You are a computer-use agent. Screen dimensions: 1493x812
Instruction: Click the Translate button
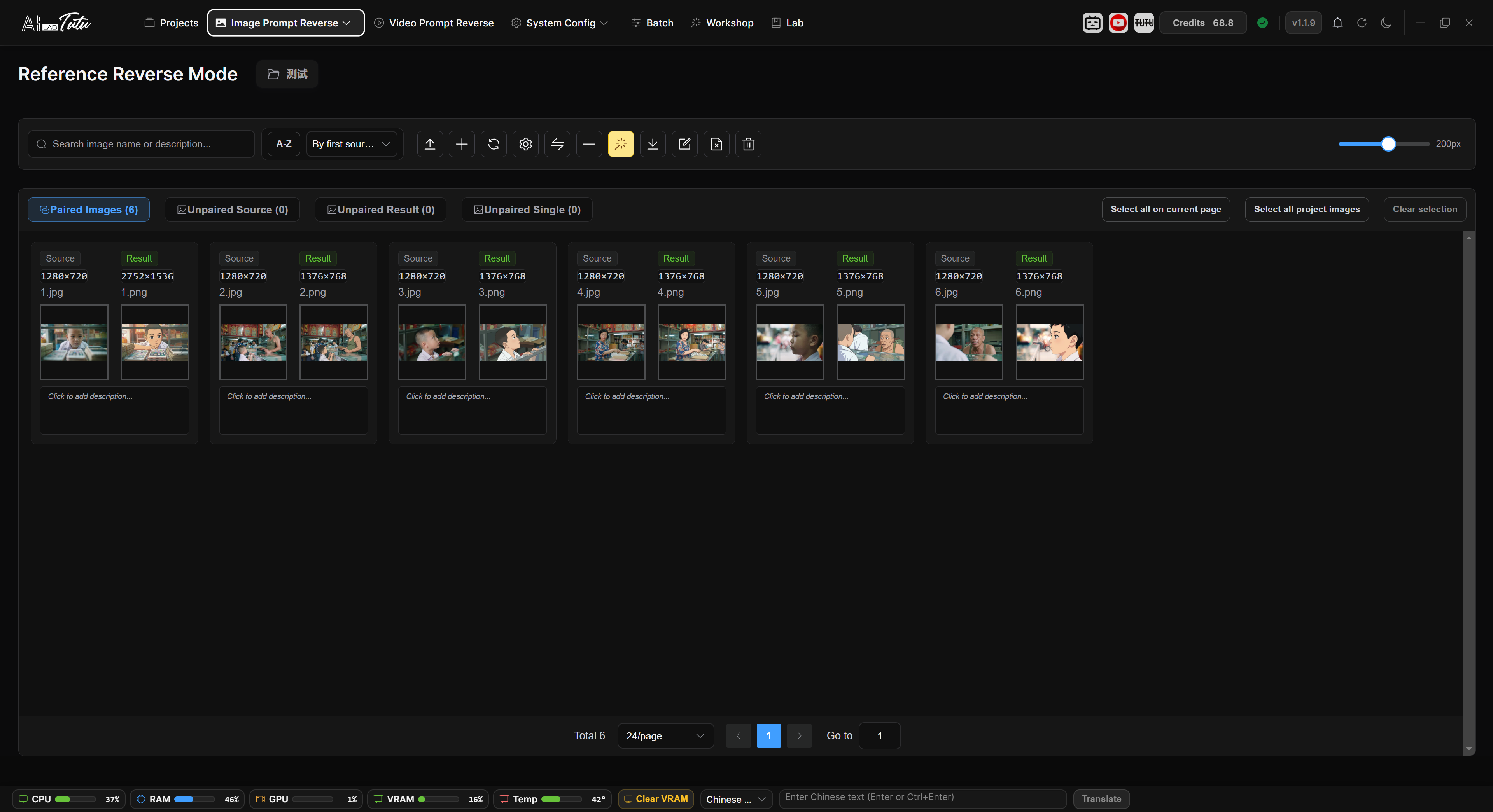coord(1101,799)
